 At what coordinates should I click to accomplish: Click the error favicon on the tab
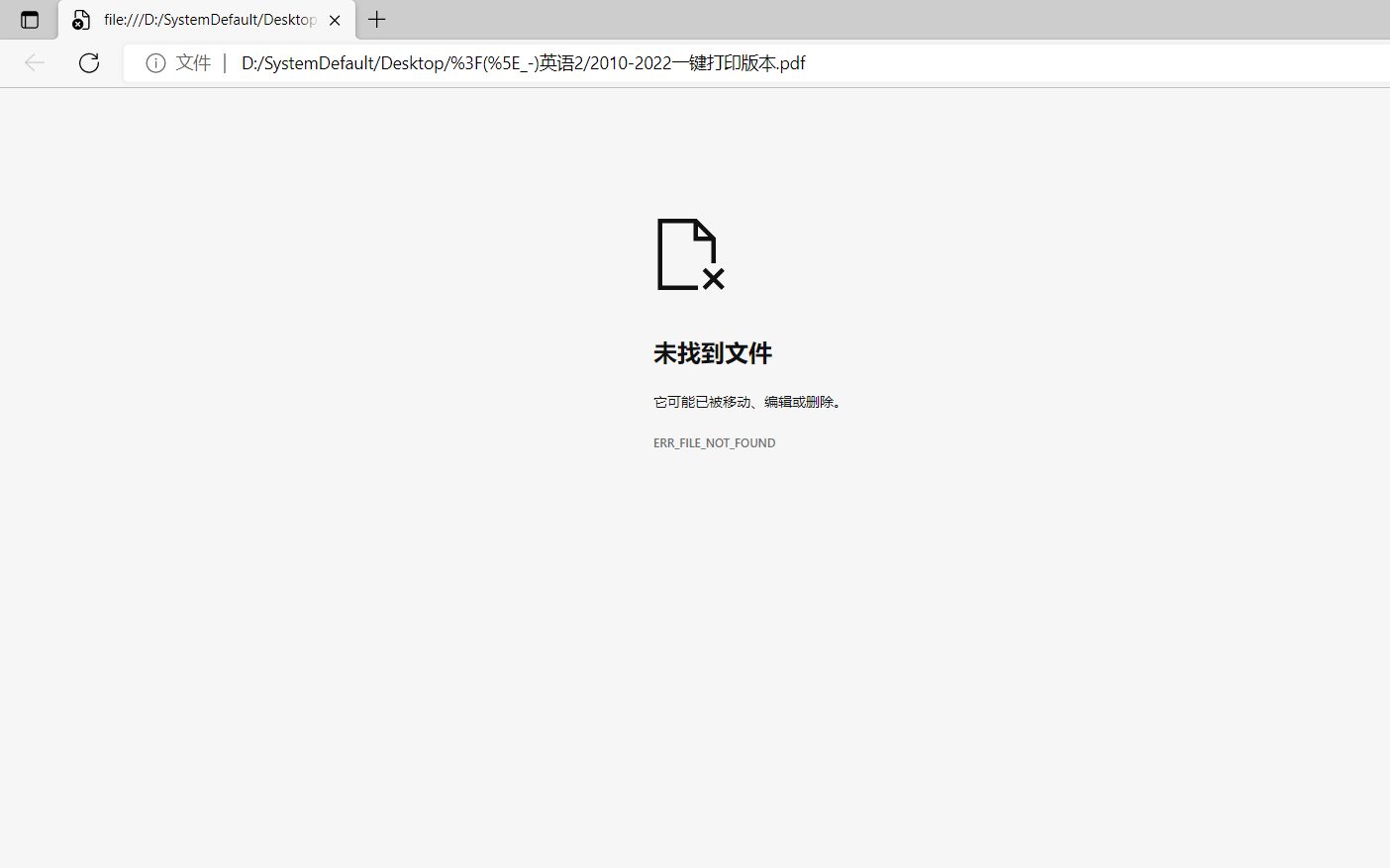pos(80,20)
